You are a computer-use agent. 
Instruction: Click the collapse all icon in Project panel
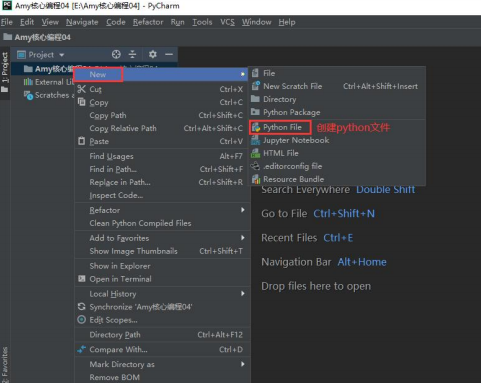[x=132, y=54]
